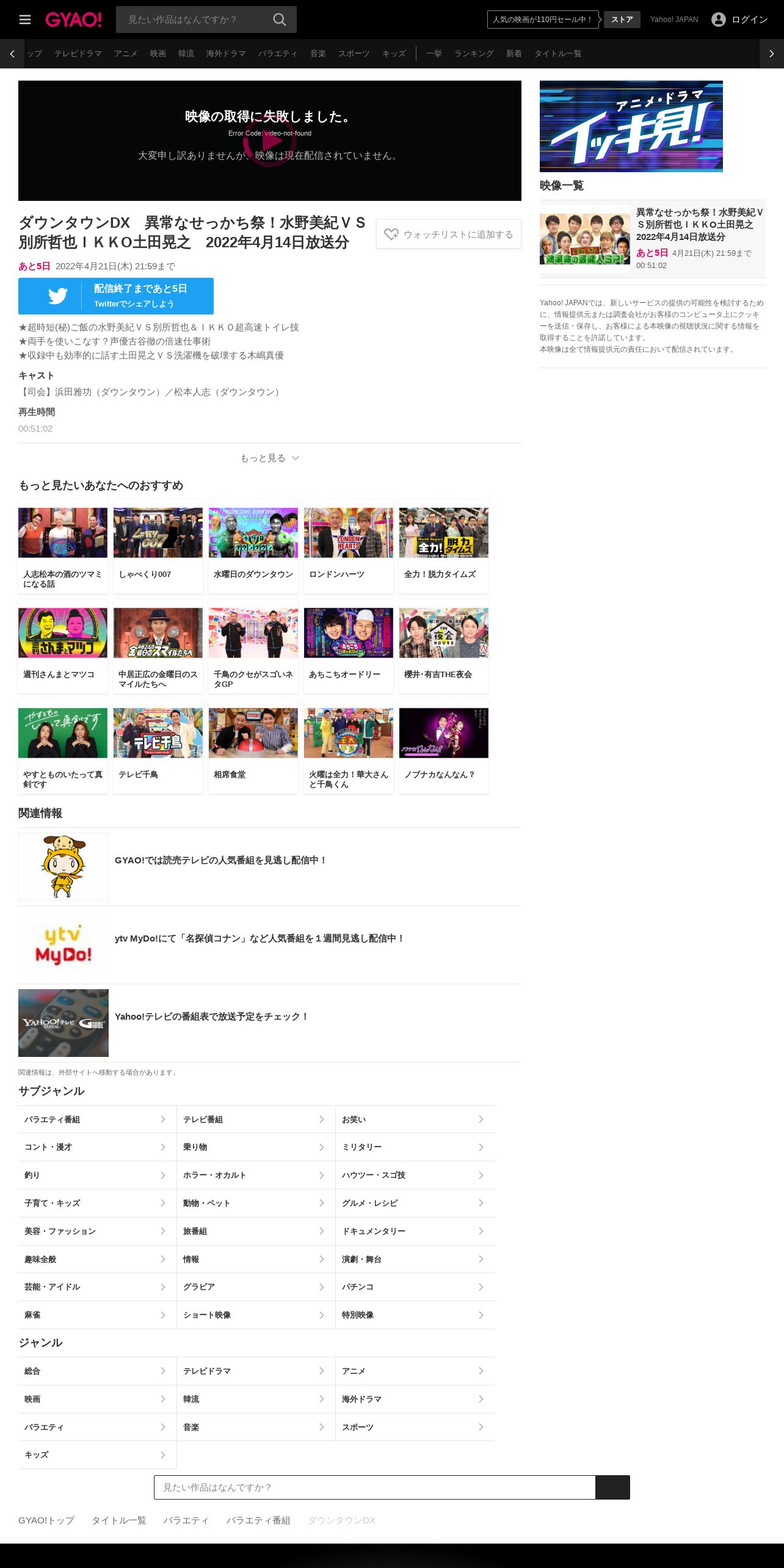The height and width of the screenshot is (1568, 784).
Task: Click 人気の映画が110円セール中 banner
Action: tap(543, 20)
